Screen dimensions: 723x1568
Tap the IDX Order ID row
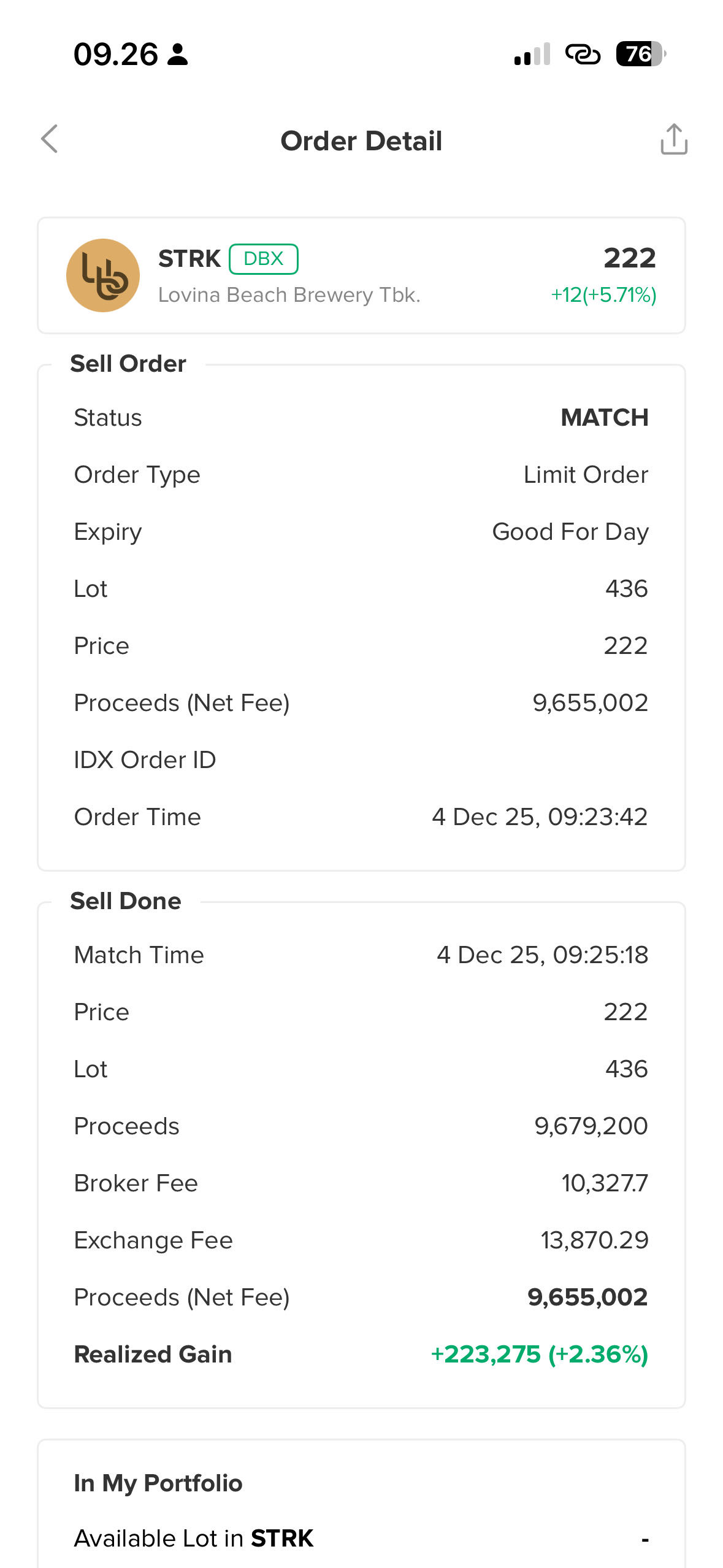click(x=361, y=760)
